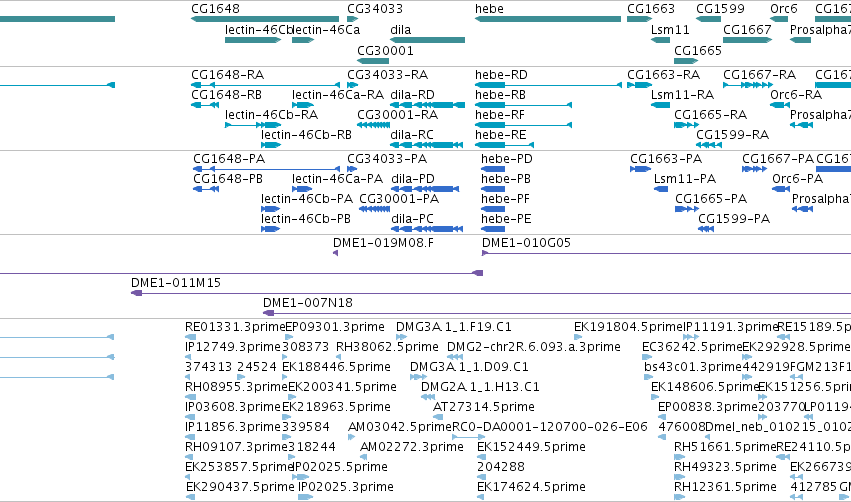The height and width of the screenshot is (502, 851).
Task: Open protein CG1648-PA
Action: point(228,159)
